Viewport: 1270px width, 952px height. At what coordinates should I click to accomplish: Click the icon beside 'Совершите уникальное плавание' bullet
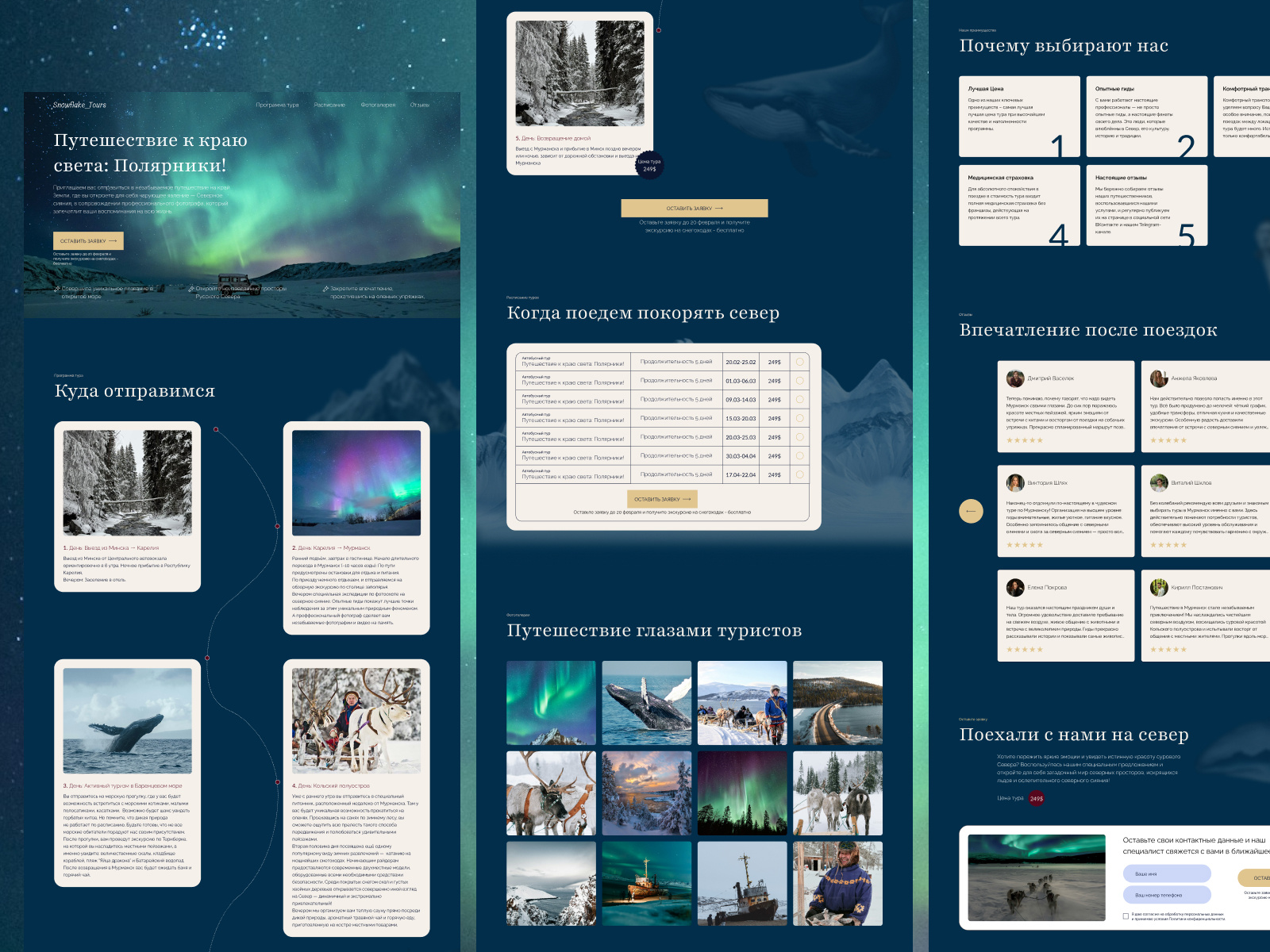coord(57,290)
